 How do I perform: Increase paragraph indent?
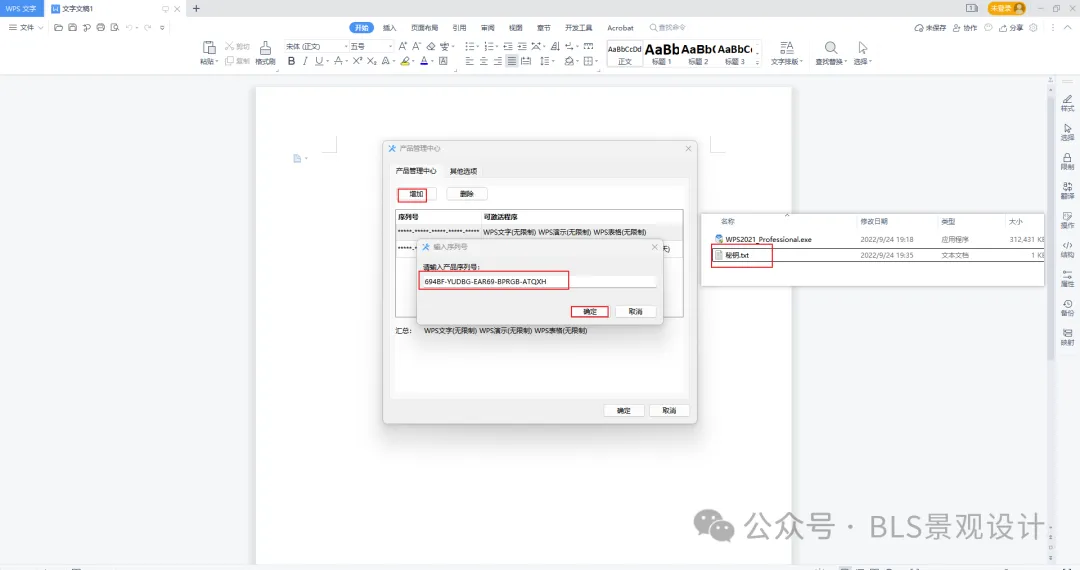point(522,46)
